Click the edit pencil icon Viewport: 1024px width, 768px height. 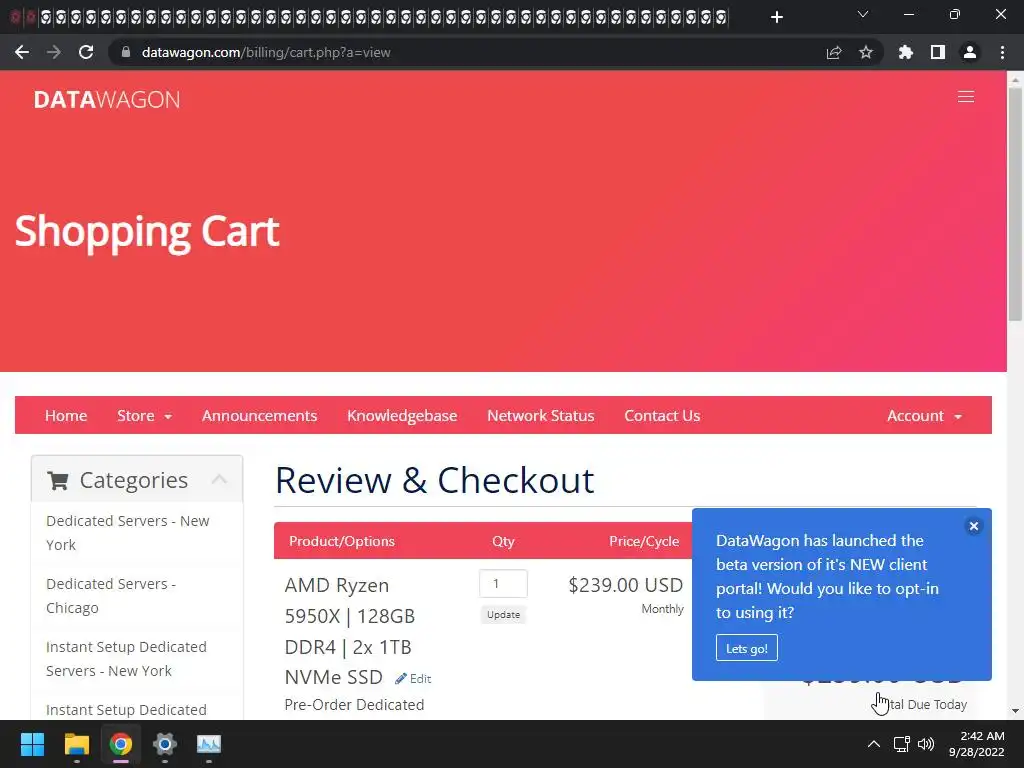[400, 679]
